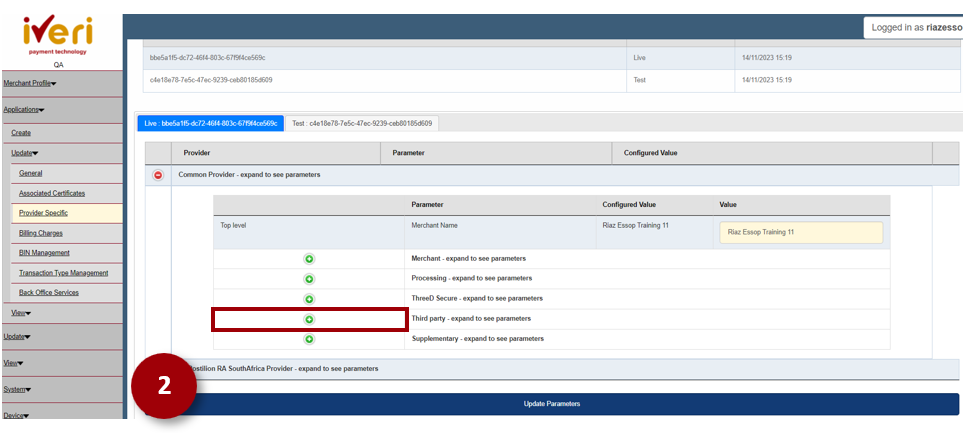Open BIN Management page

44,253
